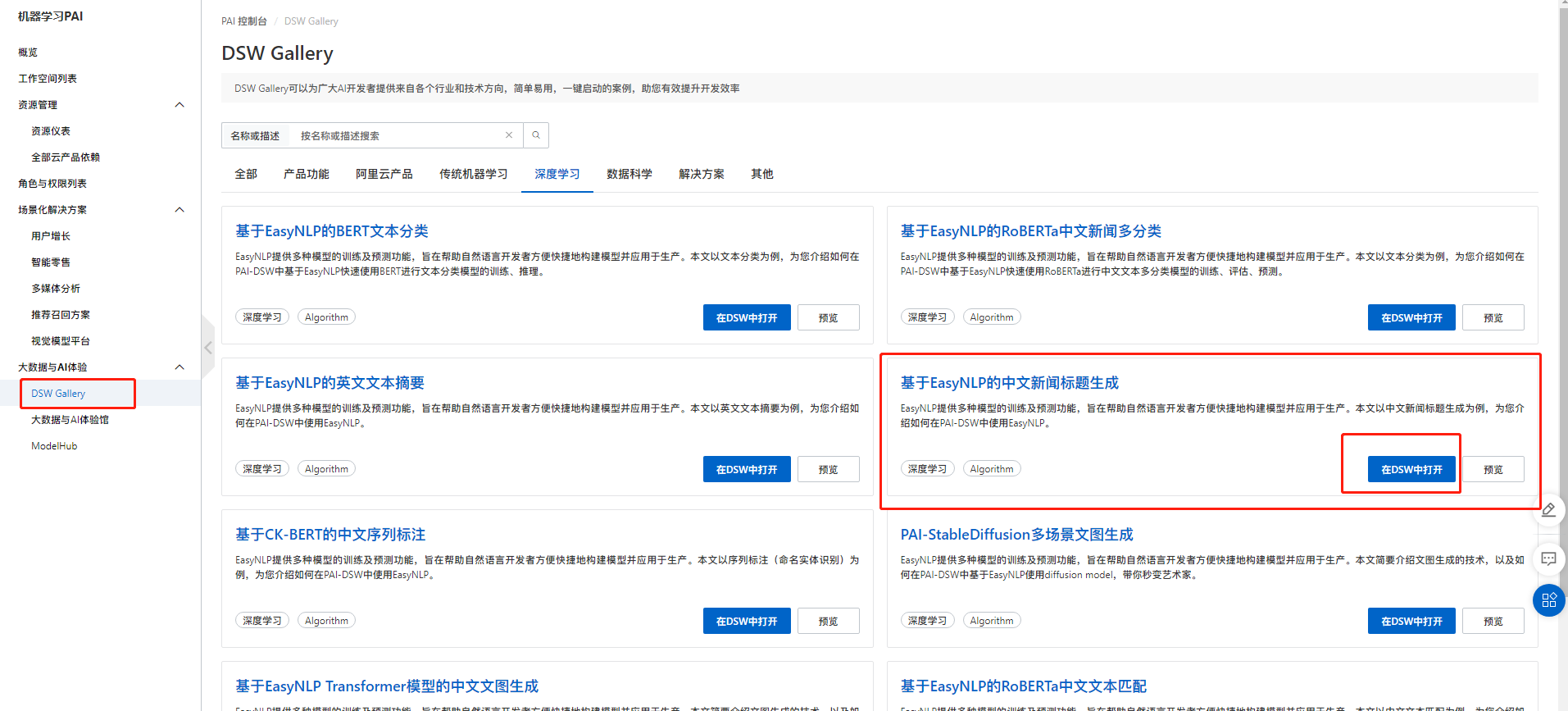This screenshot has height=711, width=1568.
Task: Preview the PAI-StableDiffusion多场景文图生成 case
Action: [x=1493, y=621]
